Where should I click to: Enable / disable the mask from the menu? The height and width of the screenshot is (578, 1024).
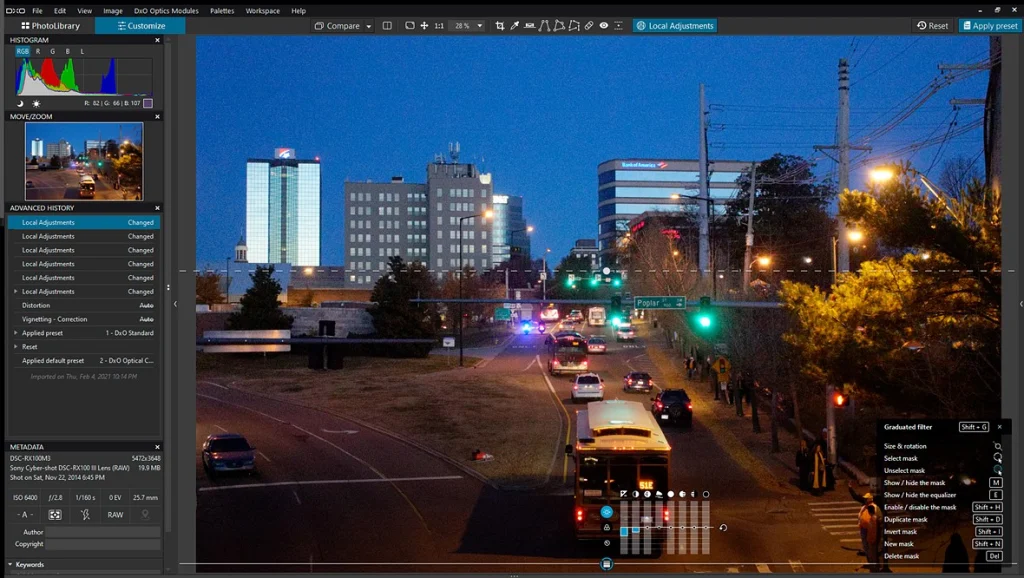[x=915, y=507]
